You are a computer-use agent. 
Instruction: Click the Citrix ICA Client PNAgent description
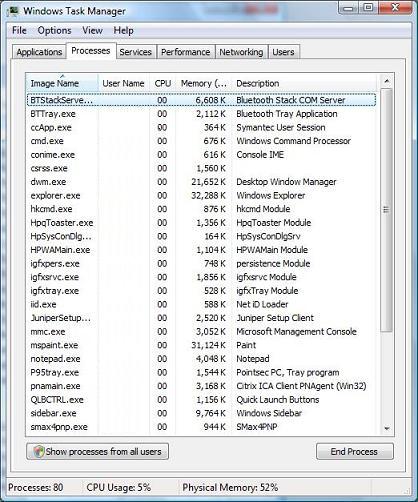click(301, 386)
